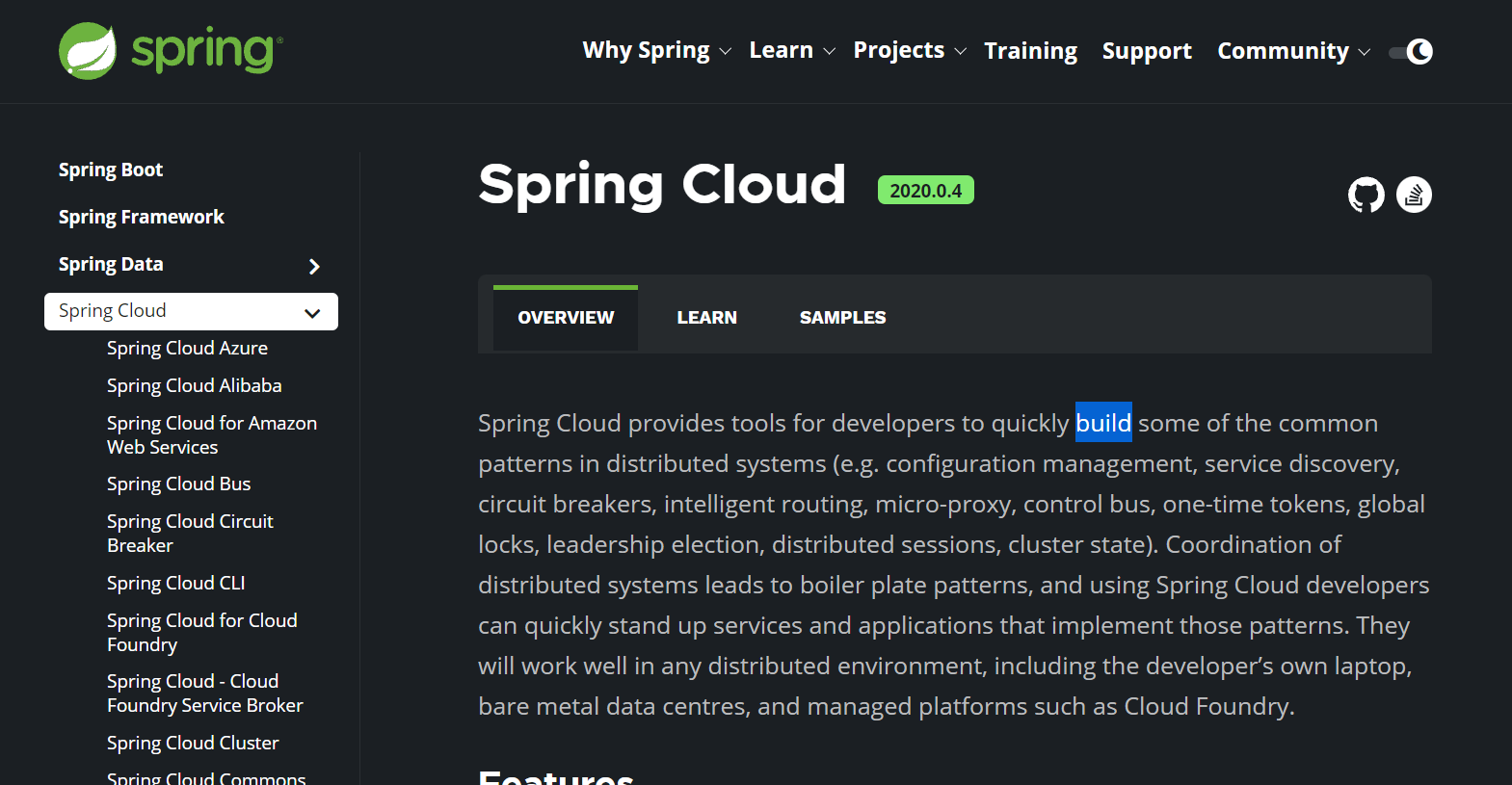
Task: Open Spring Cloud Azure
Action: point(187,349)
